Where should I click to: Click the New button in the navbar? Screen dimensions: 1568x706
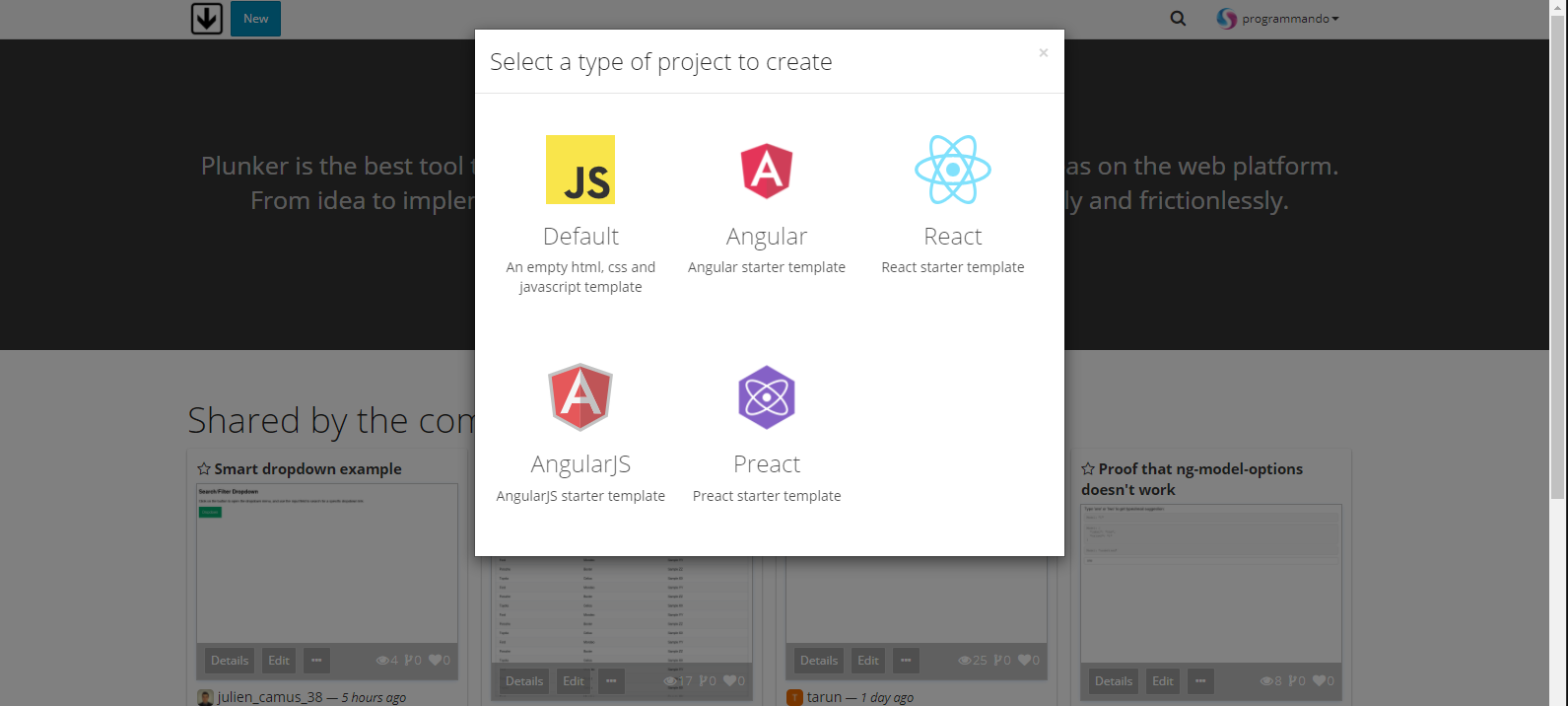coord(256,19)
